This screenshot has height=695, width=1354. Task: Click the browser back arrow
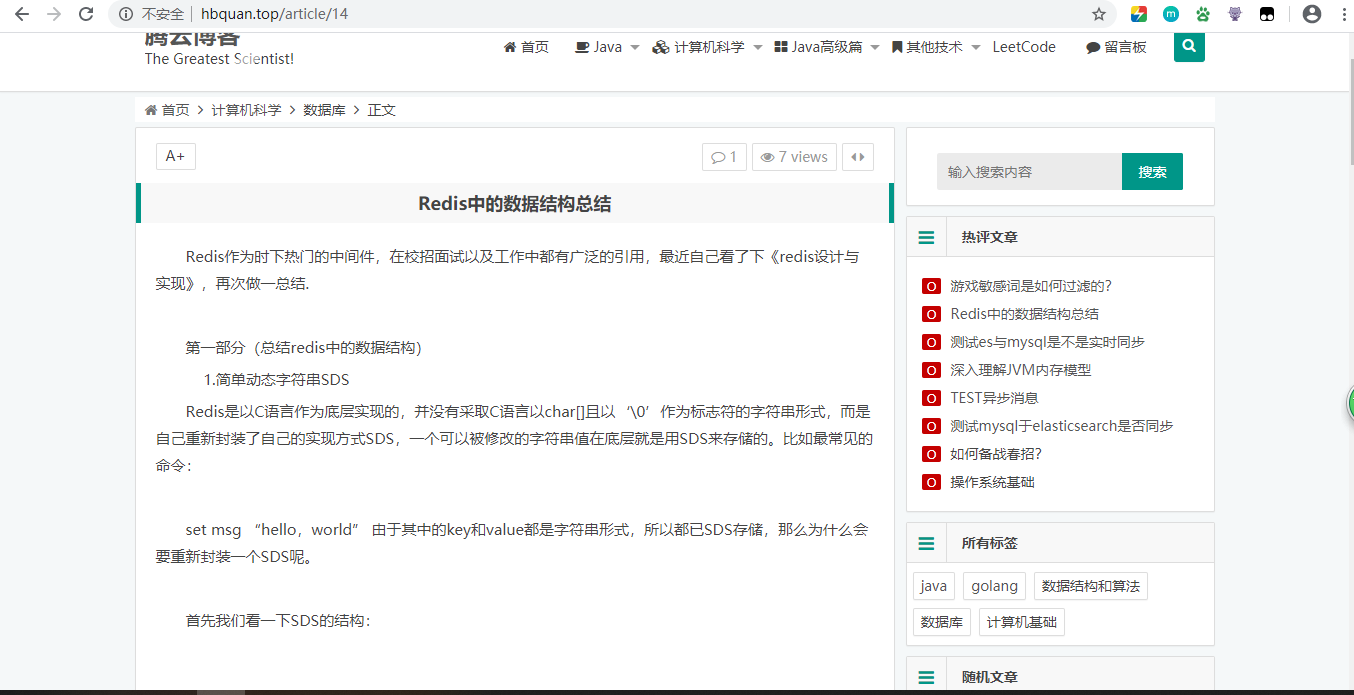pyautogui.click(x=22, y=14)
